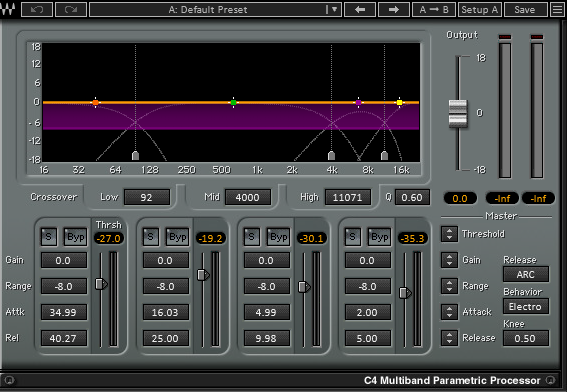Image resolution: width=567 pixels, height=392 pixels.
Task: Click band 4 threshold value -35.3
Action: pyautogui.click(x=413, y=238)
